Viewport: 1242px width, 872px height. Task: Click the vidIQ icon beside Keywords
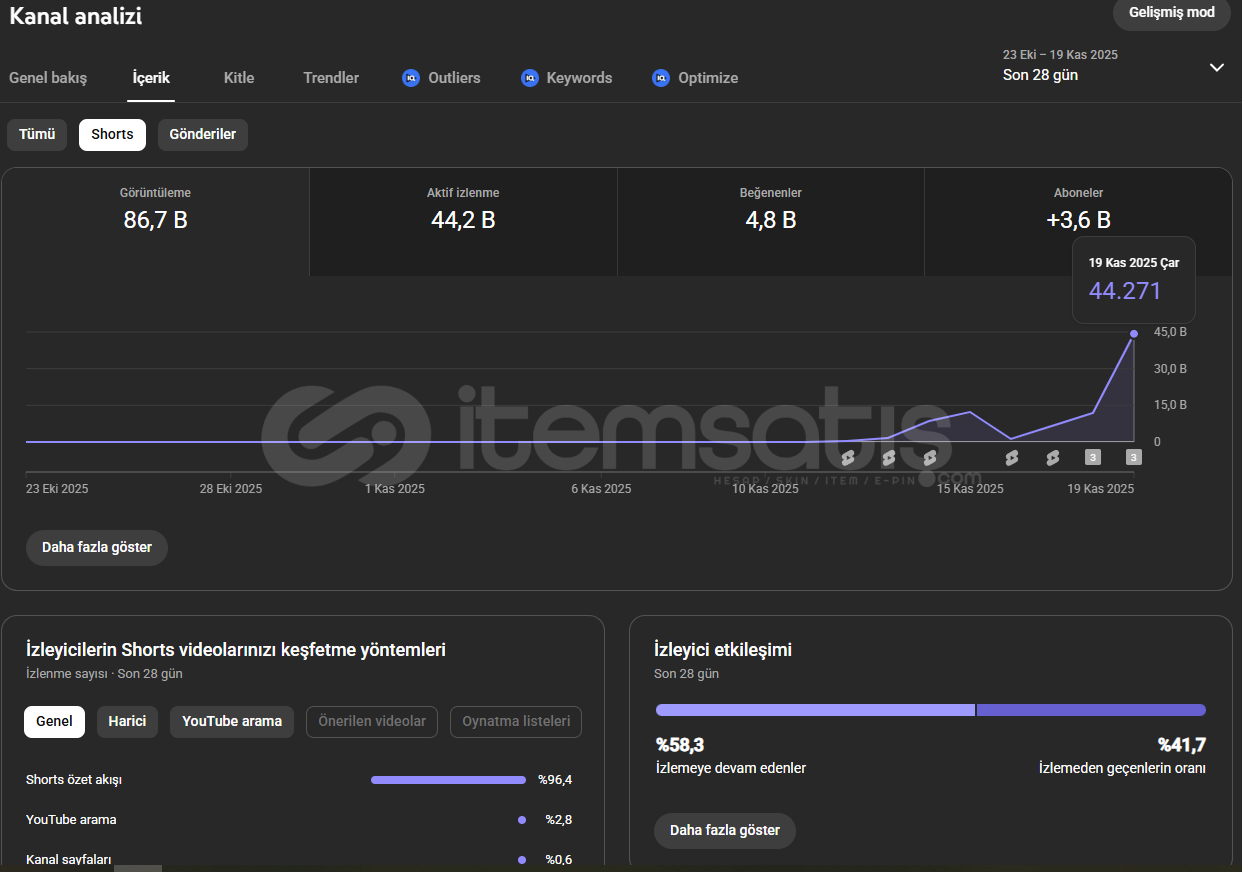530,78
